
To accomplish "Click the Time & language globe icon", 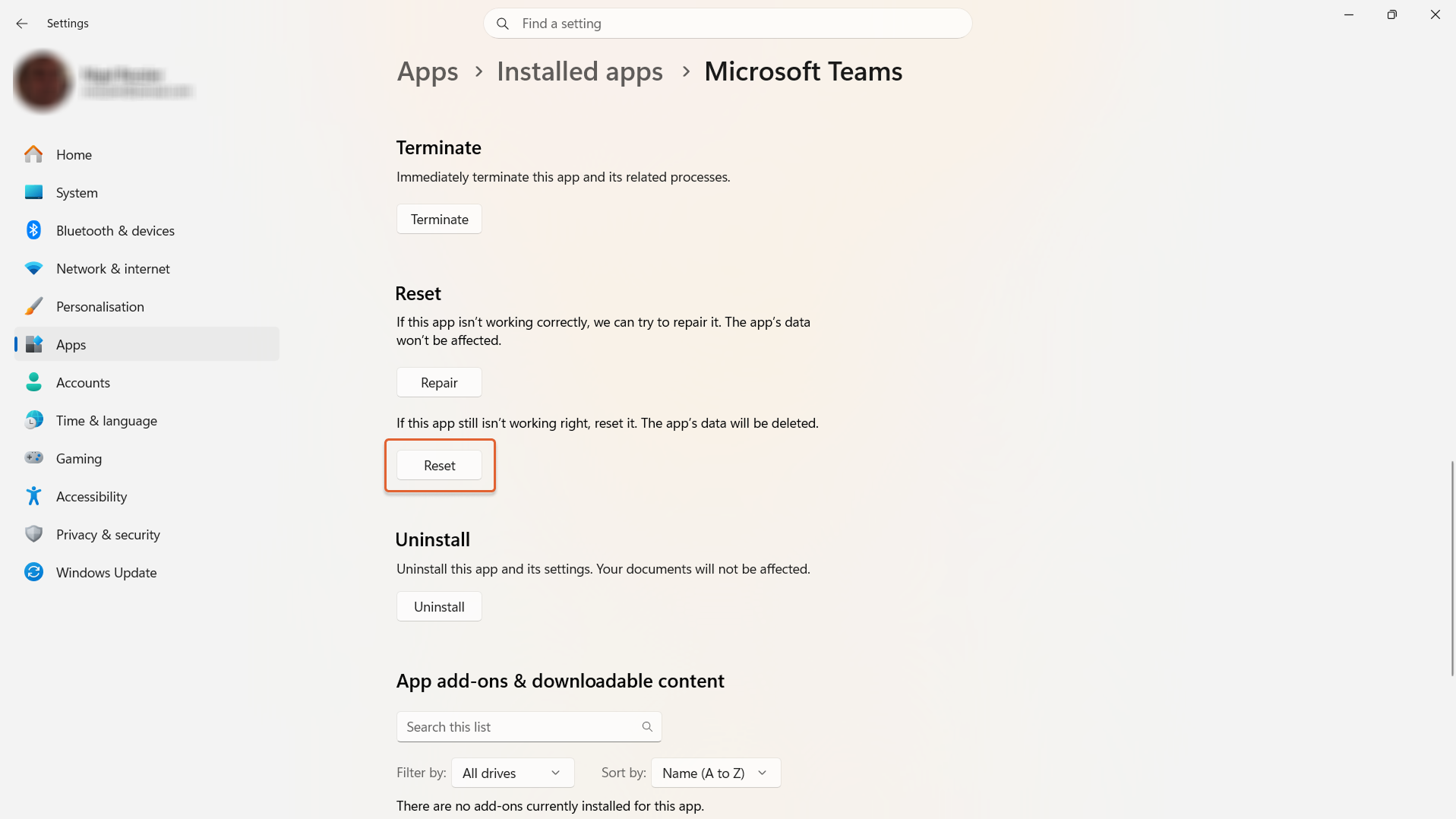I will click(x=33, y=420).
